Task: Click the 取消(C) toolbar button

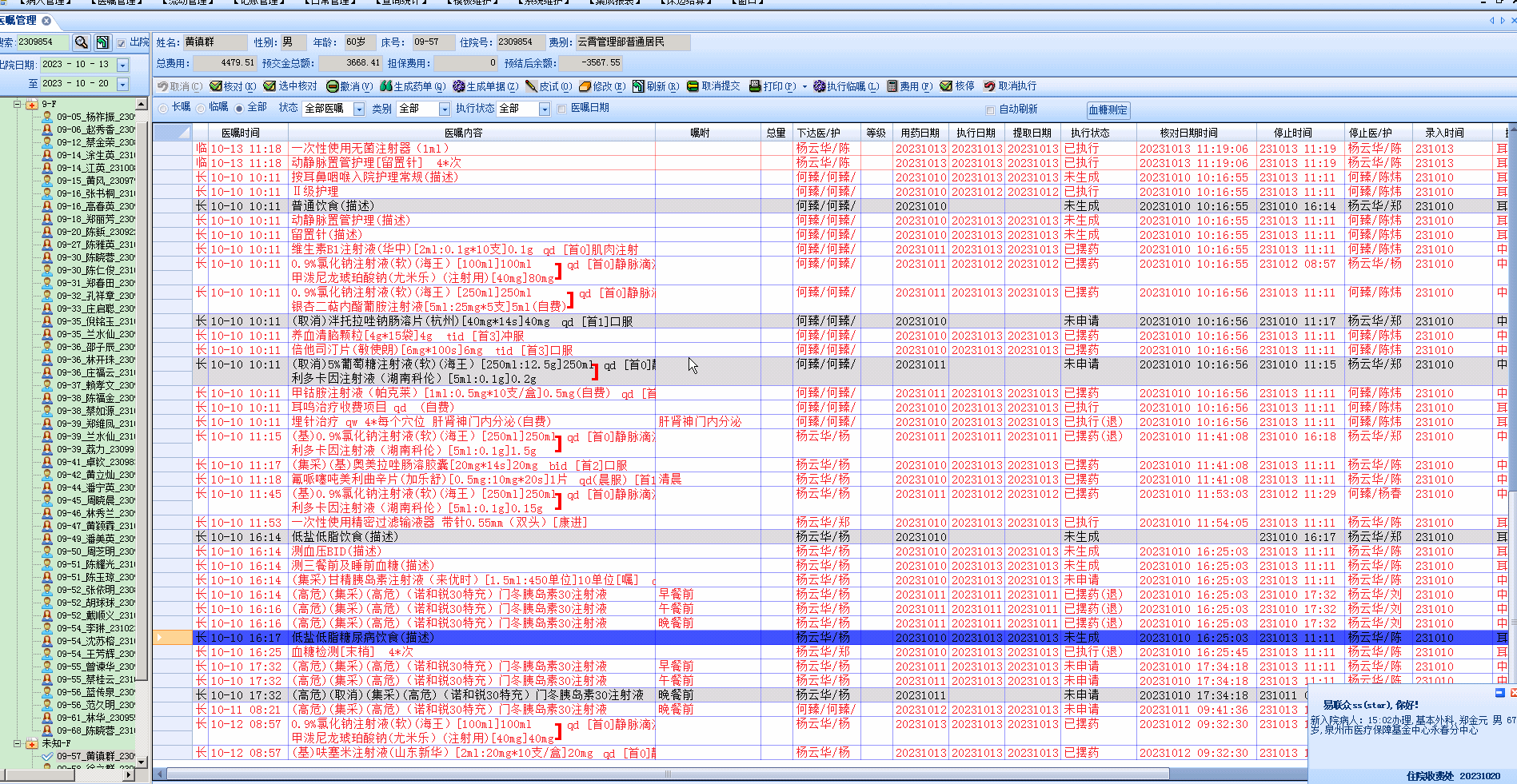Action: 180,86
